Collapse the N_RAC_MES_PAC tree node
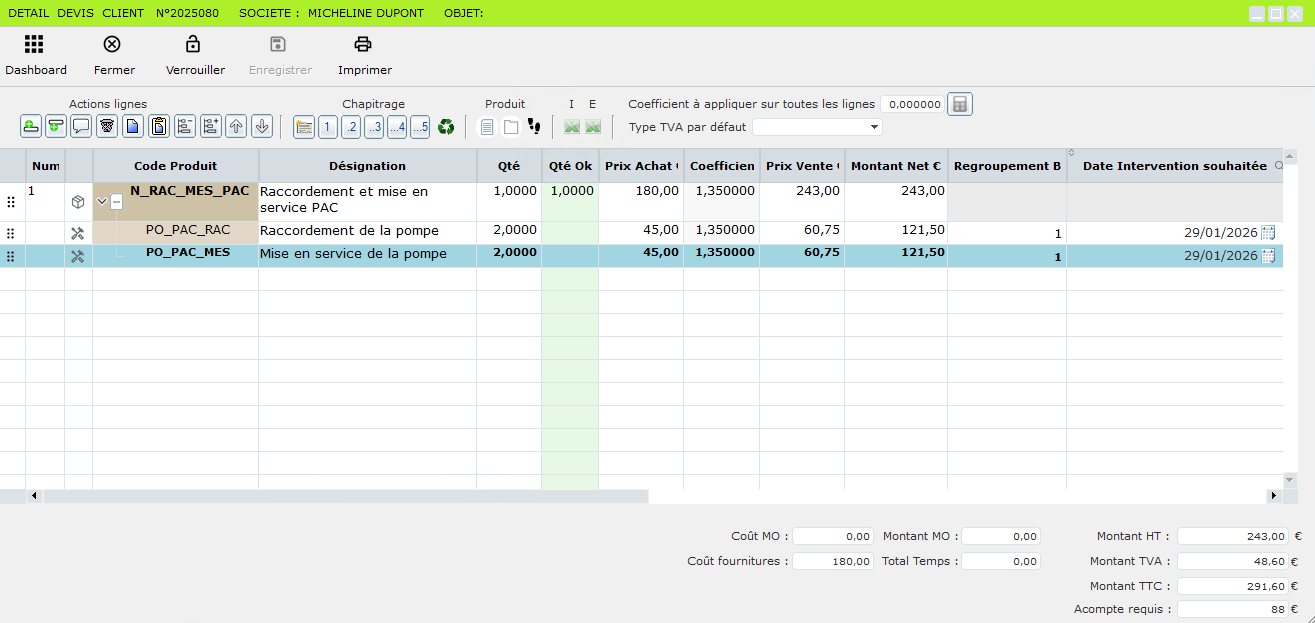Viewport: 1315px width, 623px height. 116,202
